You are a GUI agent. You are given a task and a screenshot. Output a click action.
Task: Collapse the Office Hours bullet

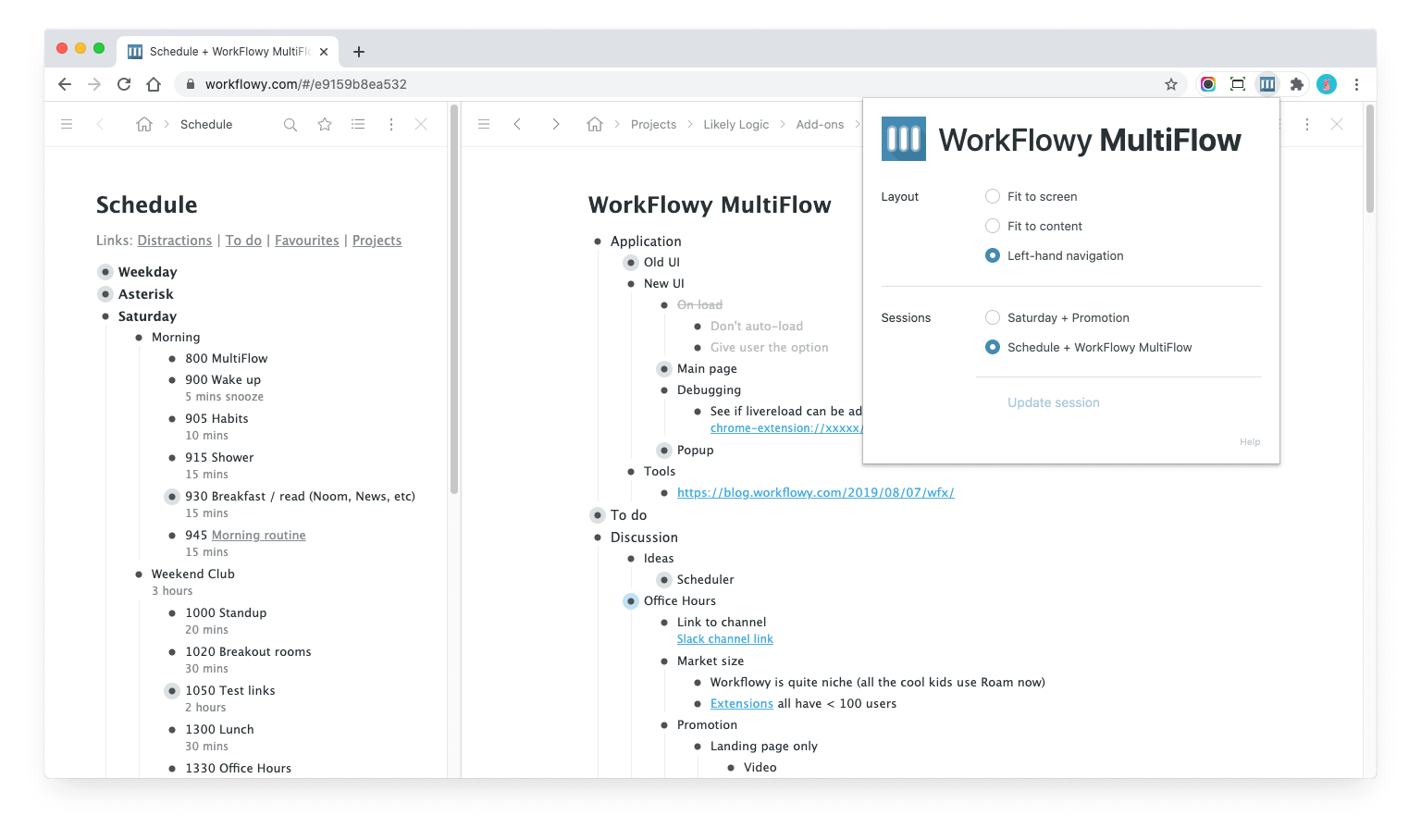click(x=630, y=600)
